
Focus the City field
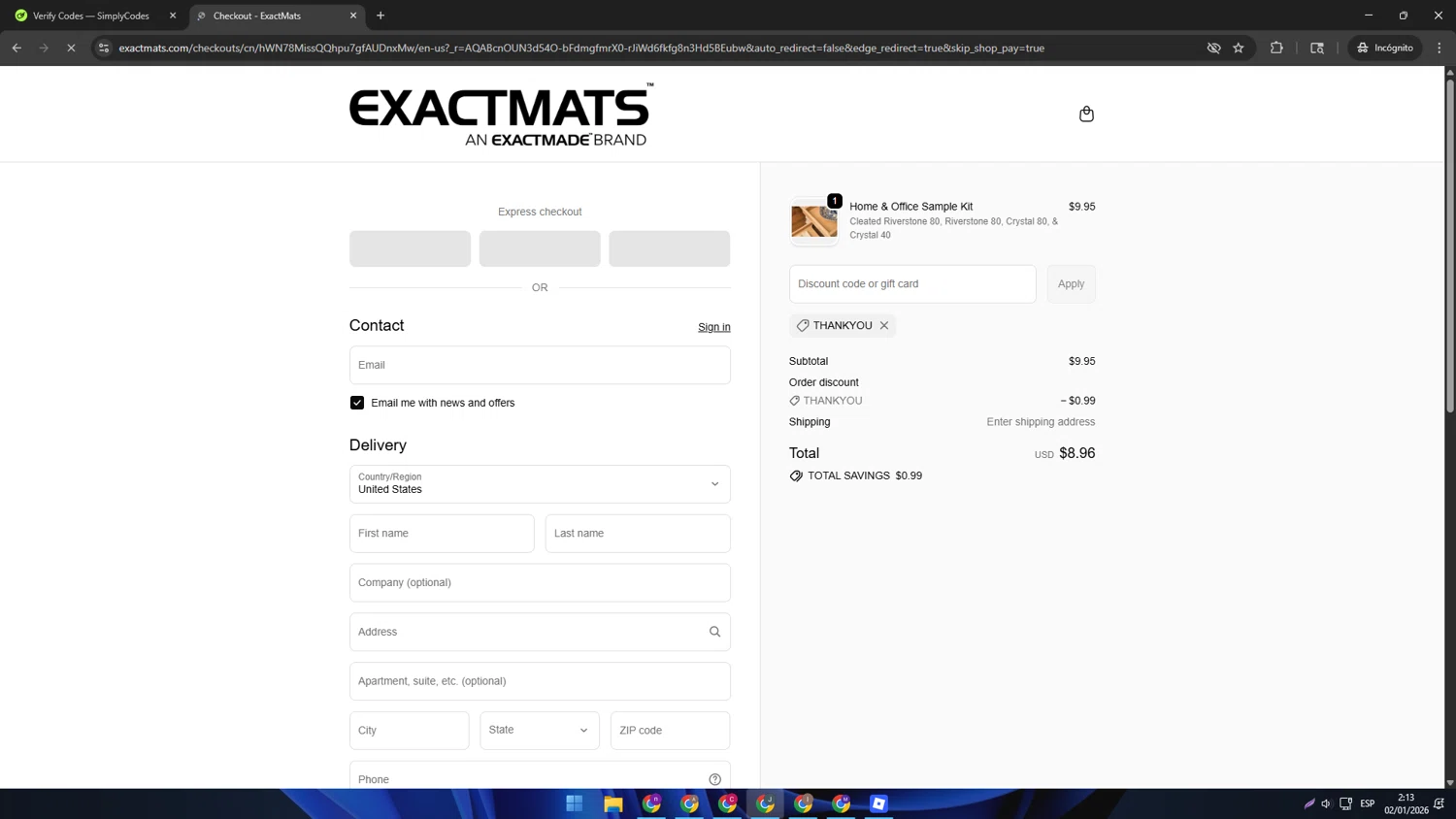(x=409, y=731)
